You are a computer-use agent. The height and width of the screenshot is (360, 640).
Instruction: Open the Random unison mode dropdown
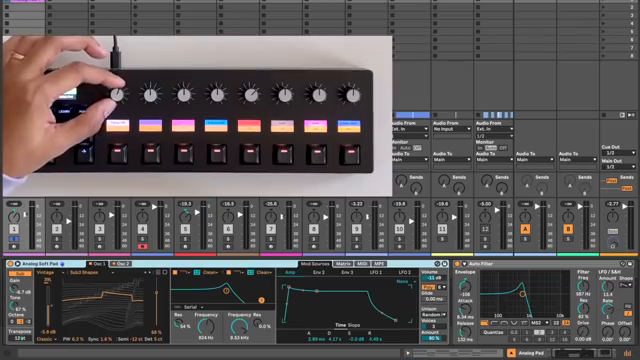(x=434, y=315)
